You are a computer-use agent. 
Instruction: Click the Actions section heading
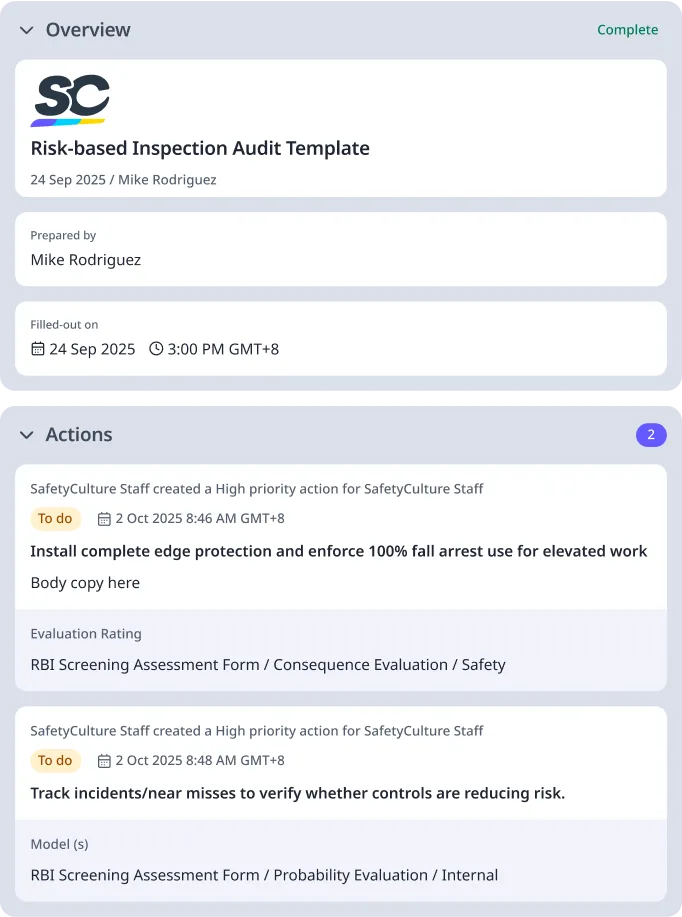click(79, 435)
